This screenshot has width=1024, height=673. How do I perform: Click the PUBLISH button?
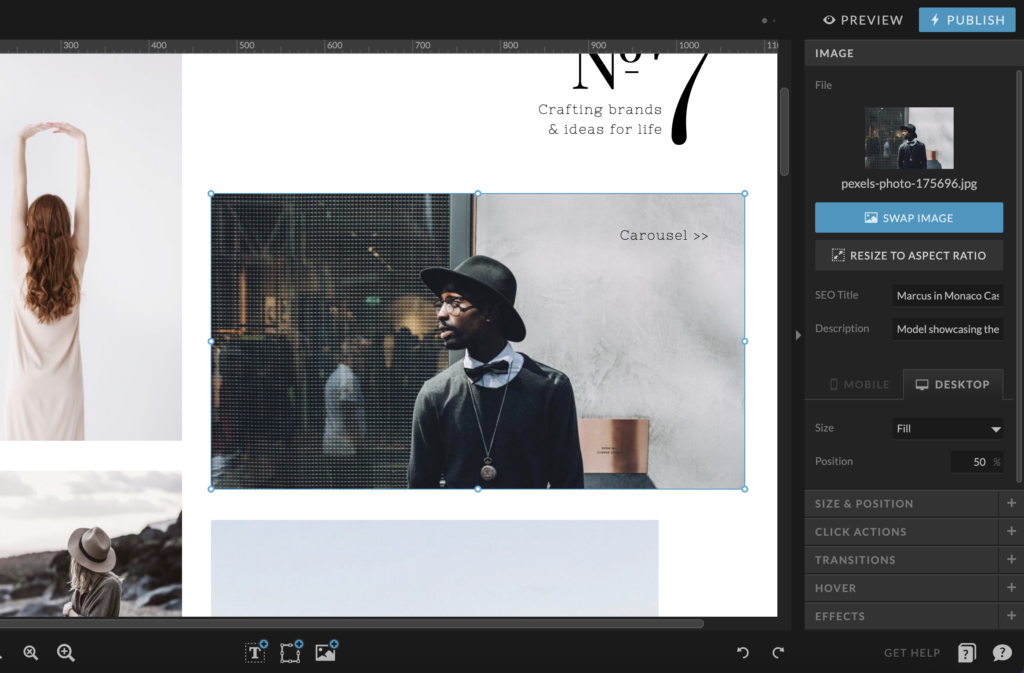click(x=966, y=19)
